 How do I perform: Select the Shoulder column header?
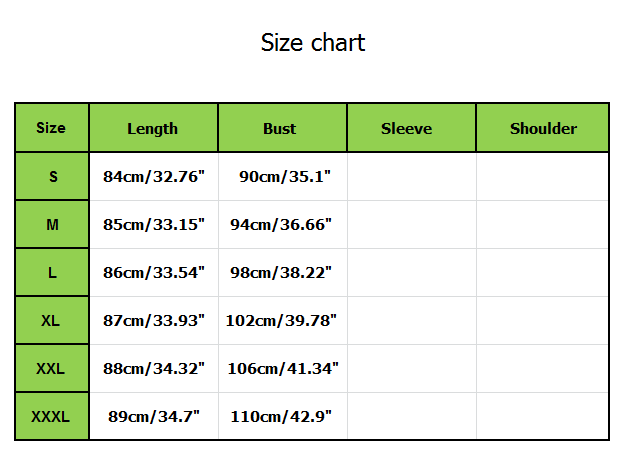[543, 128]
